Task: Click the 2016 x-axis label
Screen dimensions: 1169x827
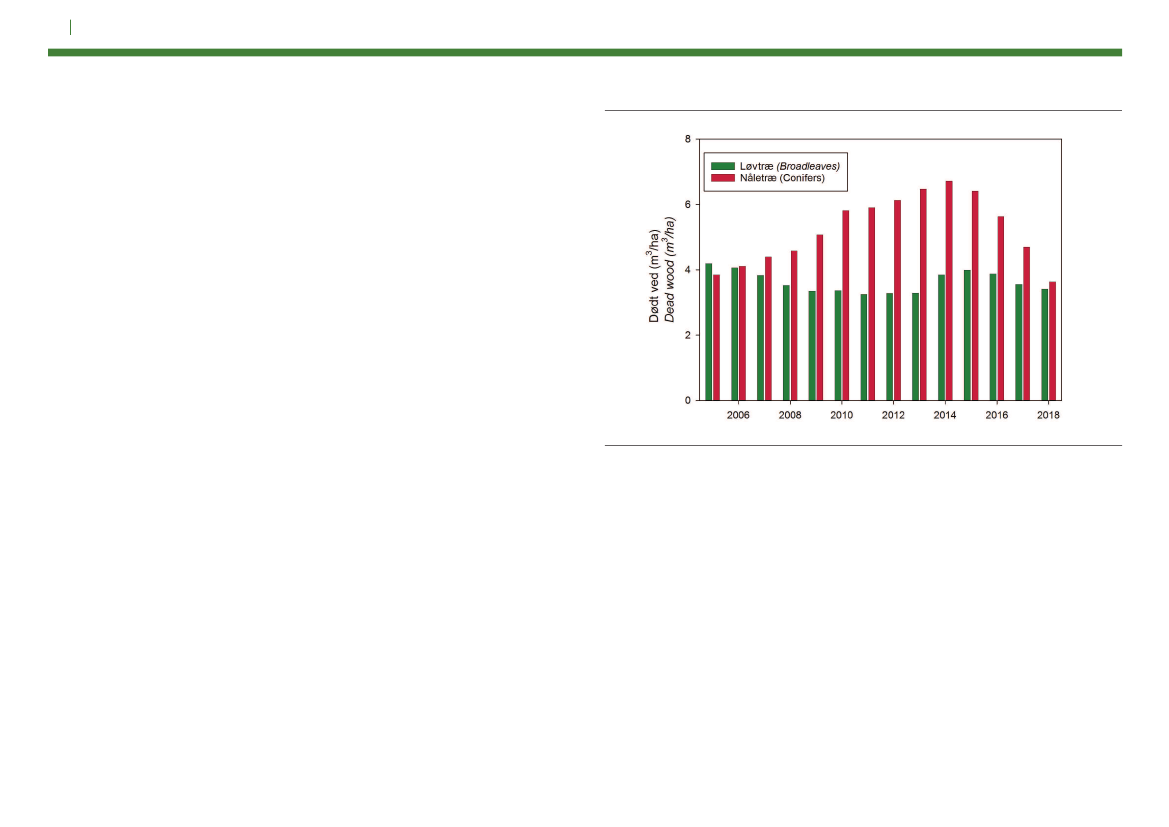Action: (x=997, y=415)
